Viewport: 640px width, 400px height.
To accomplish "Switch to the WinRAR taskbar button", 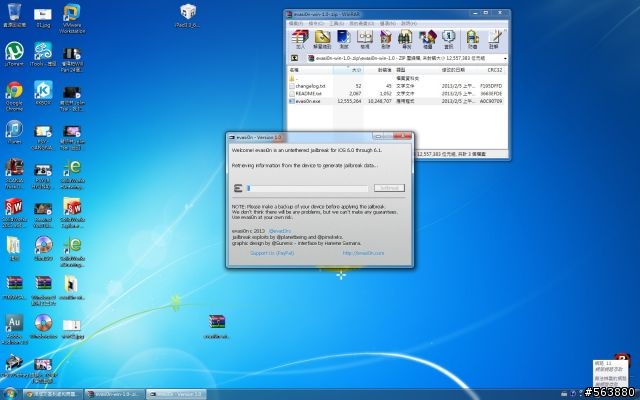I will tap(115, 394).
